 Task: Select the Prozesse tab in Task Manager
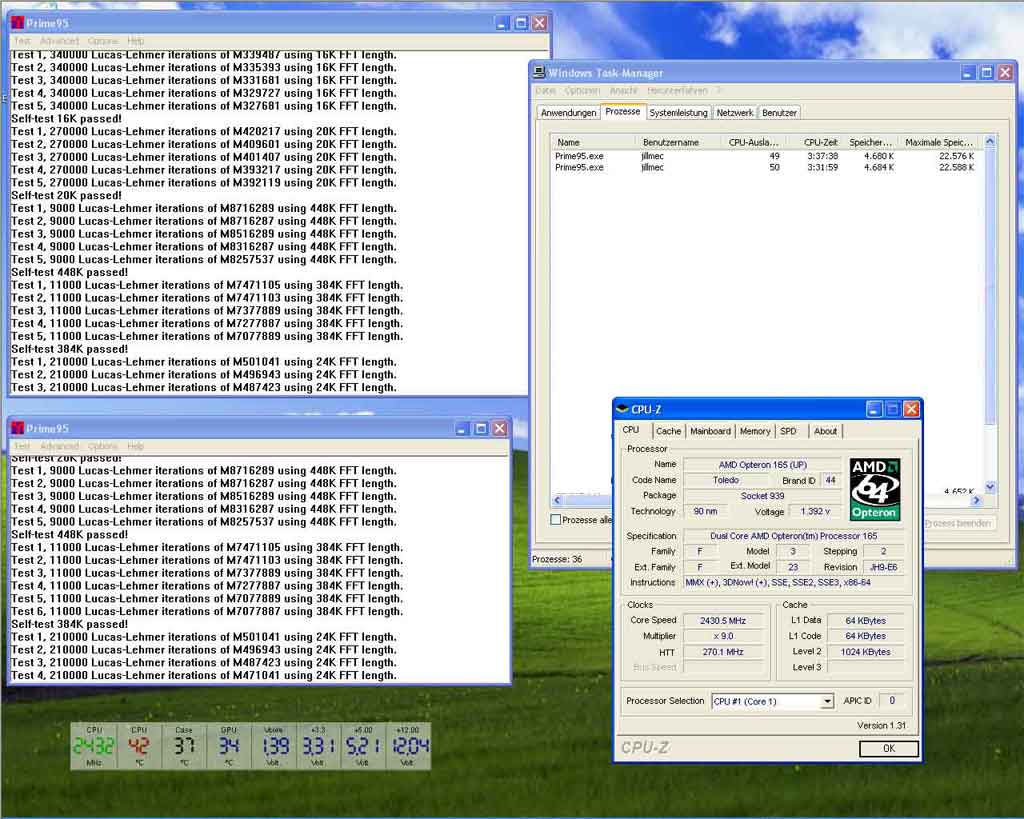click(x=622, y=112)
